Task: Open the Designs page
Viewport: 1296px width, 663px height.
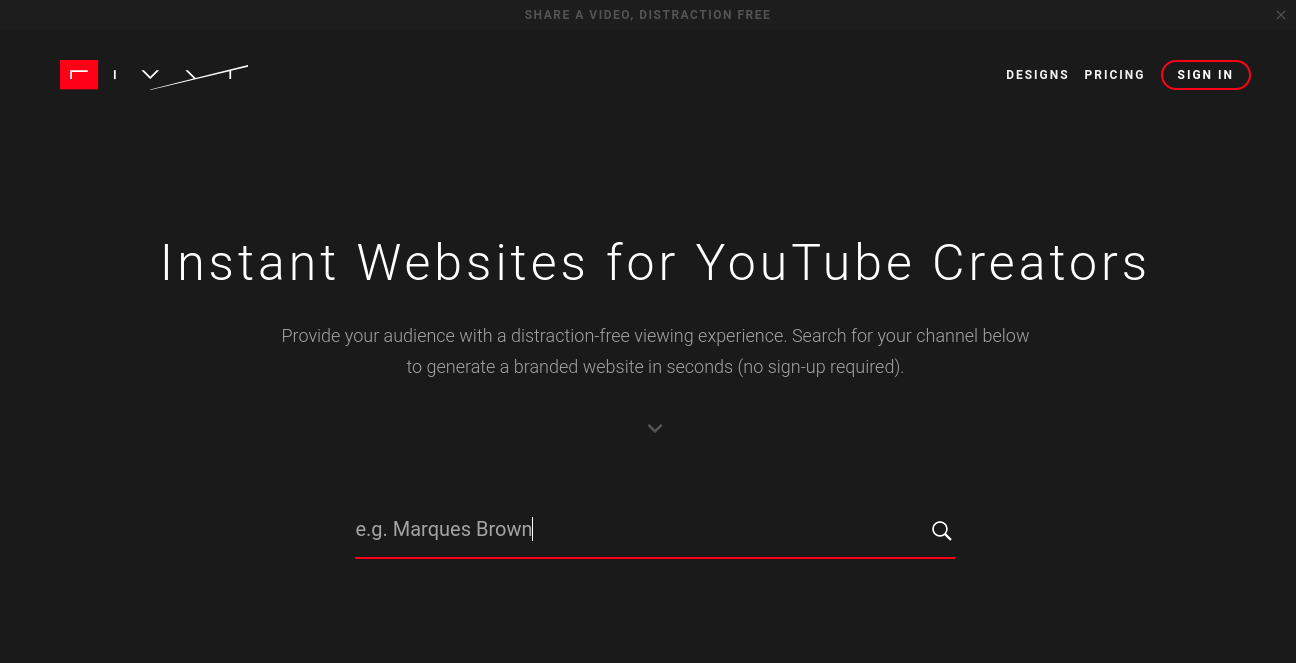Action: pyautogui.click(x=1037, y=75)
